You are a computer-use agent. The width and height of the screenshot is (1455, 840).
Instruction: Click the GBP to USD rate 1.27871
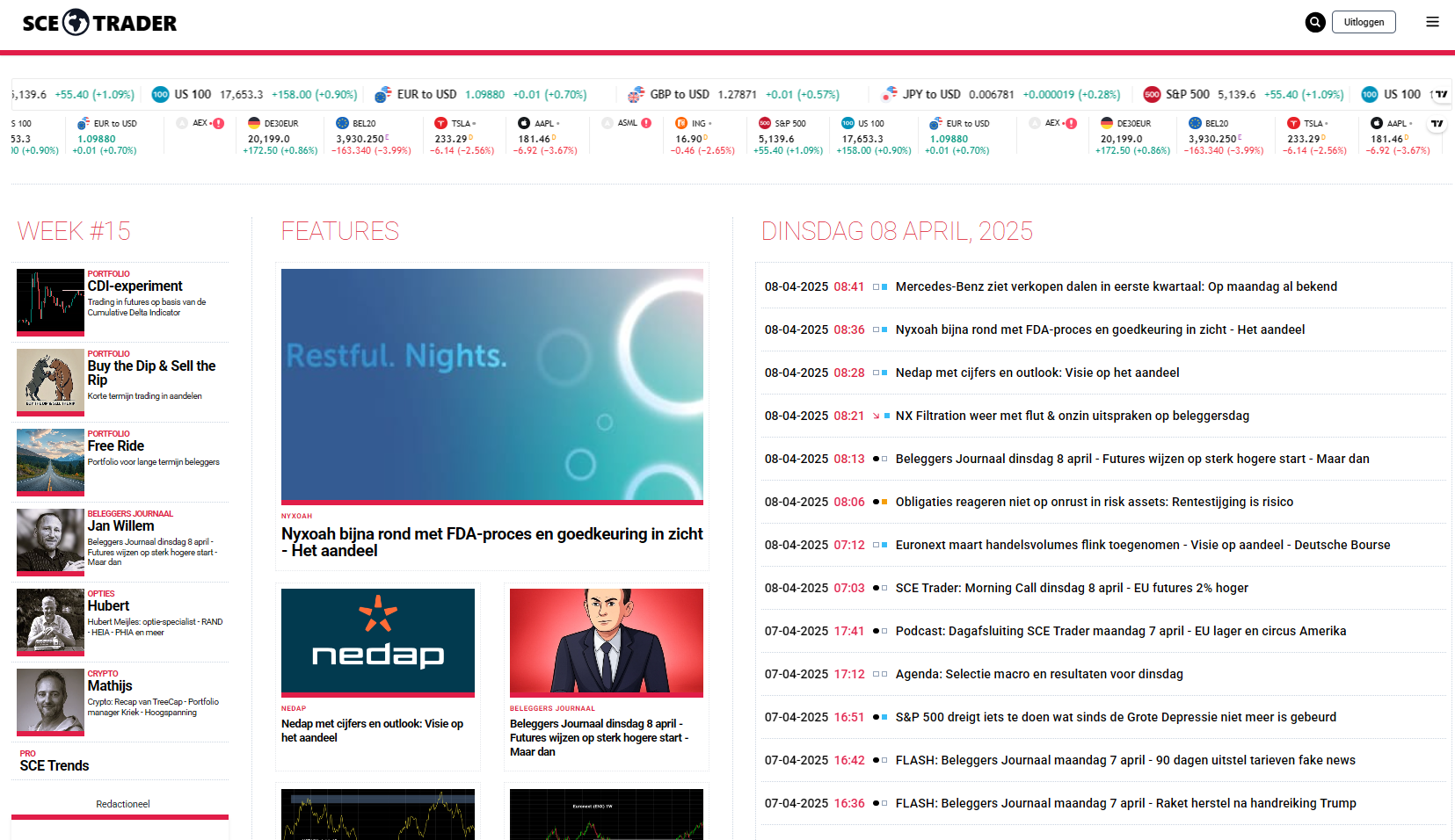(x=737, y=95)
